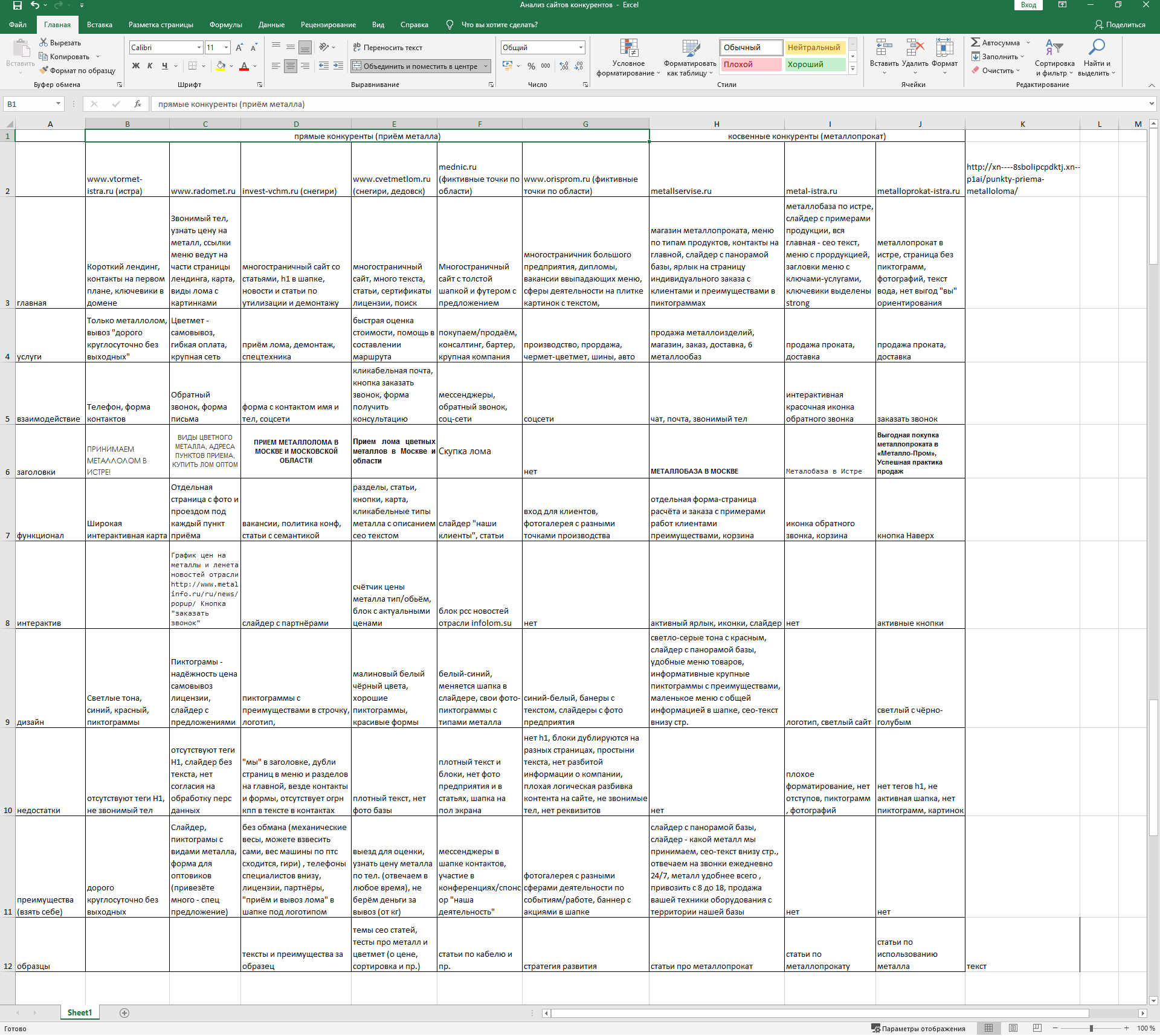Click the Sheet1 worksheet tab

[x=80, y=1012]
